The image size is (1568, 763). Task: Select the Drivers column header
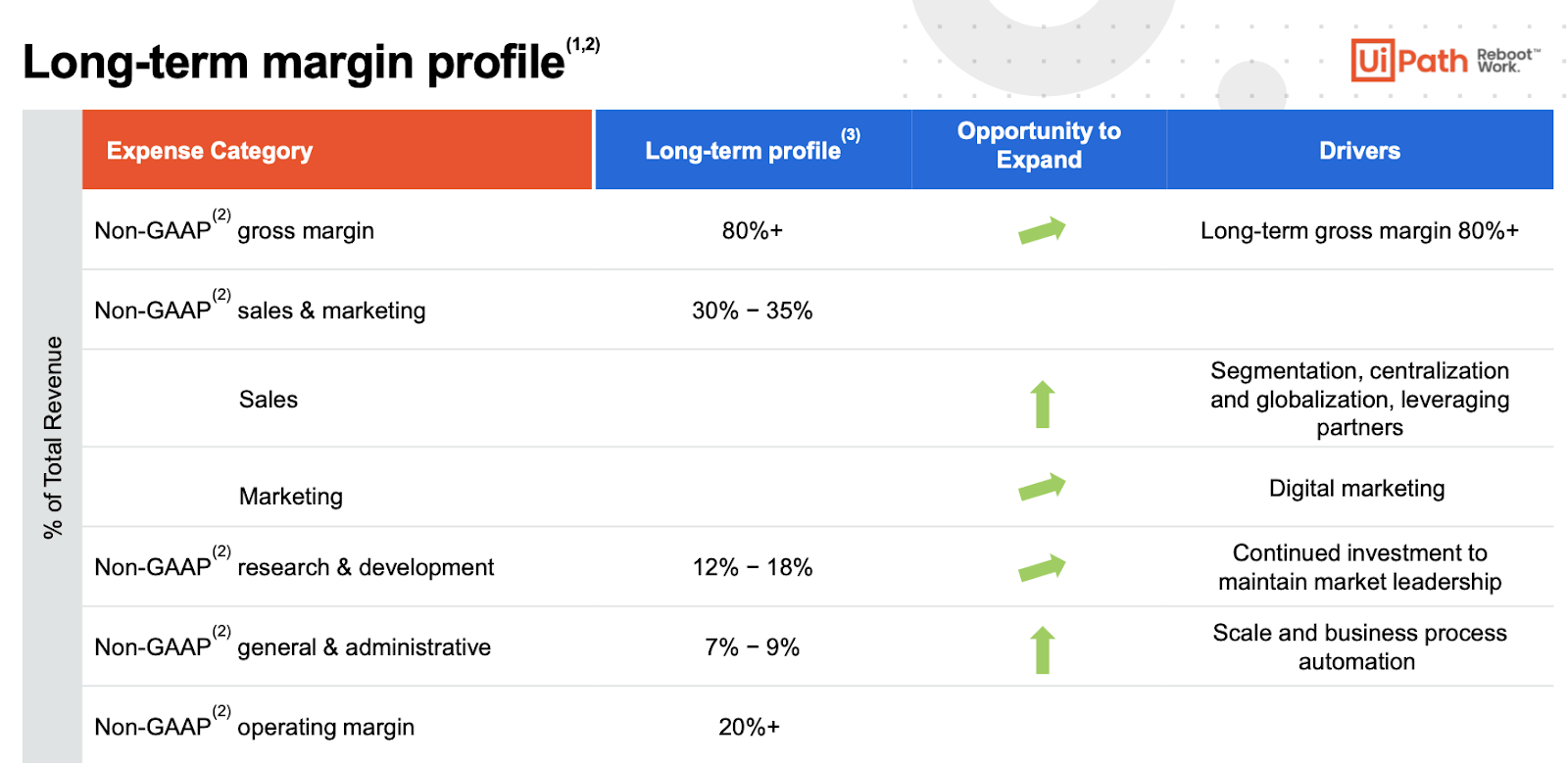(1359, 150)
